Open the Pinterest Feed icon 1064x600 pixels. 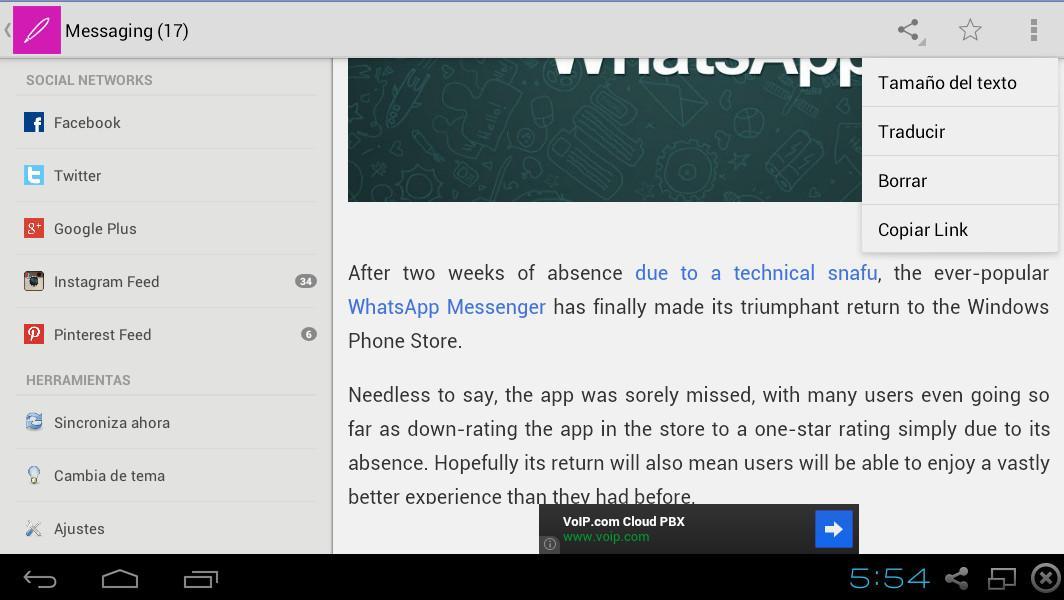coord(34,334)
